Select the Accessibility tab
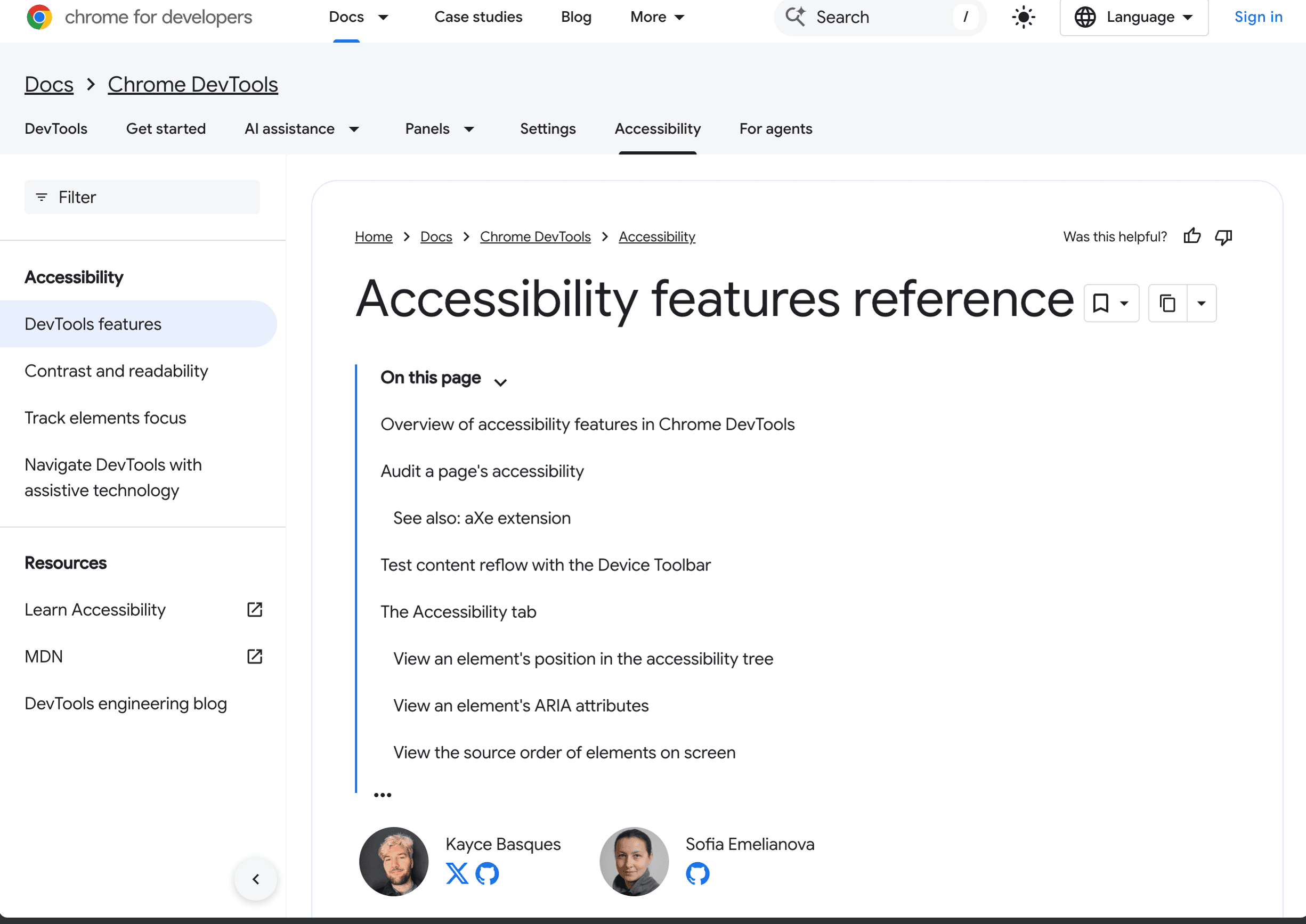 [x=658, y=128]
